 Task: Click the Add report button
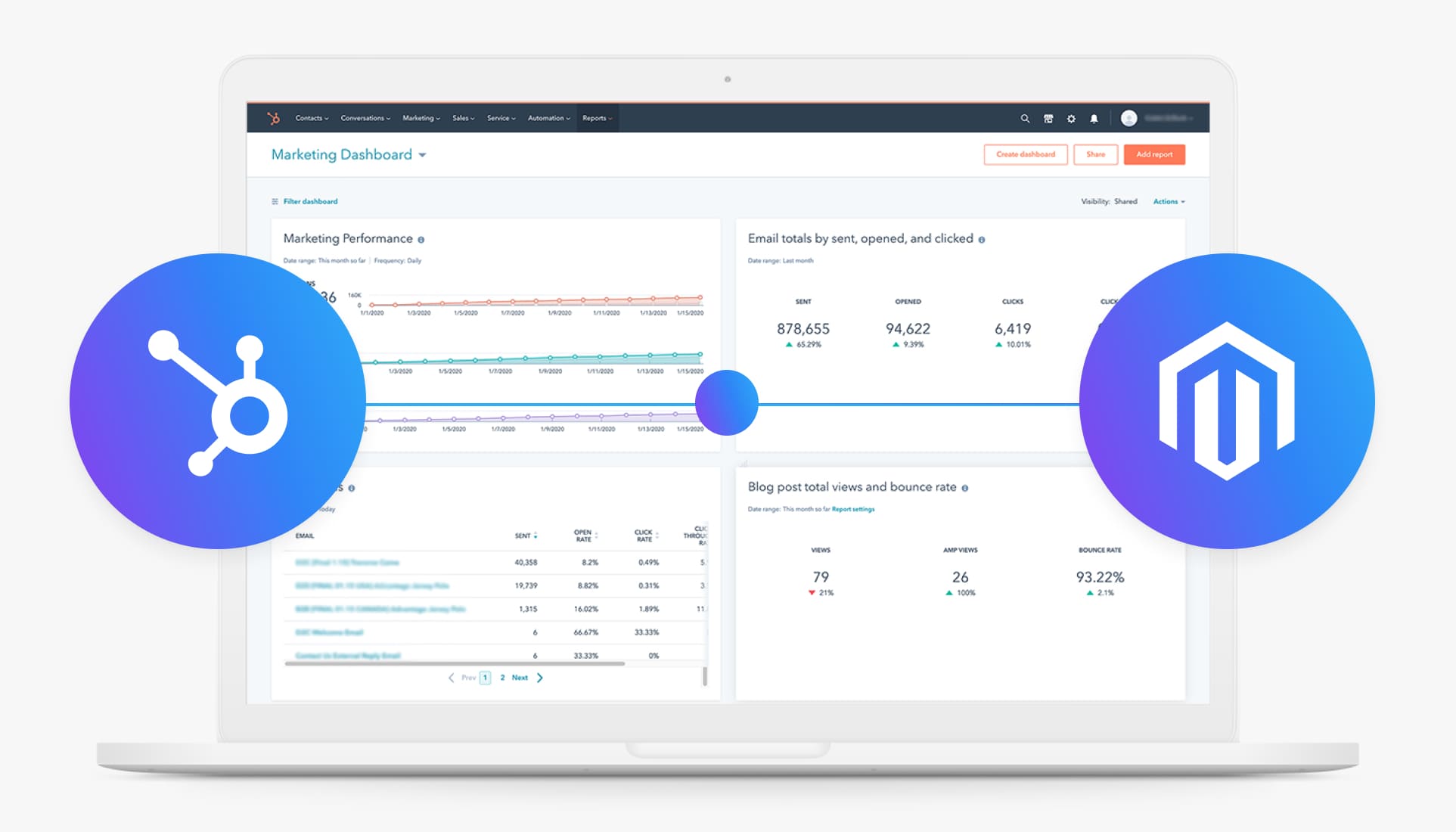(x=1154, y=154)
